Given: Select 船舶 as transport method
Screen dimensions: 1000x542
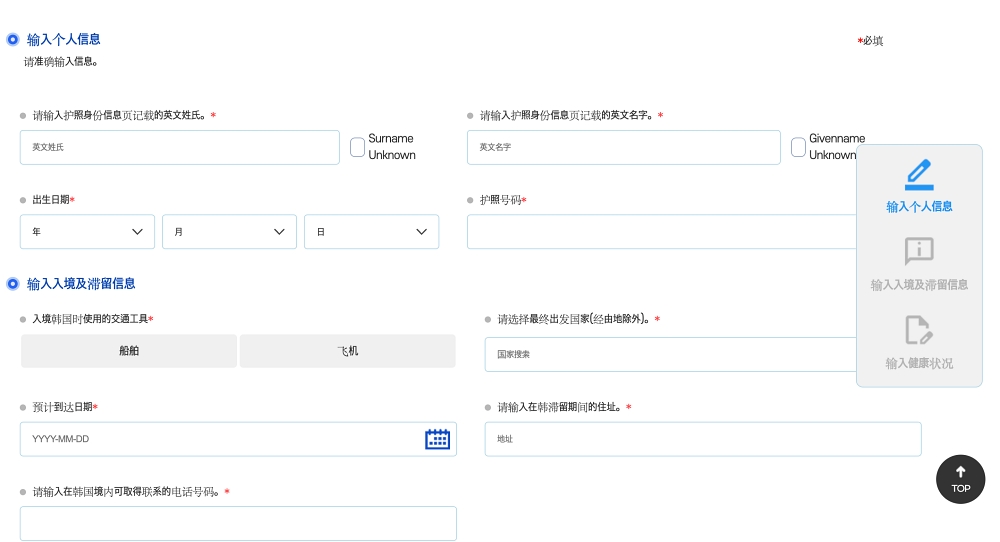Looking at the screenshot, I should pyautogui.click(x=129, y=351).
